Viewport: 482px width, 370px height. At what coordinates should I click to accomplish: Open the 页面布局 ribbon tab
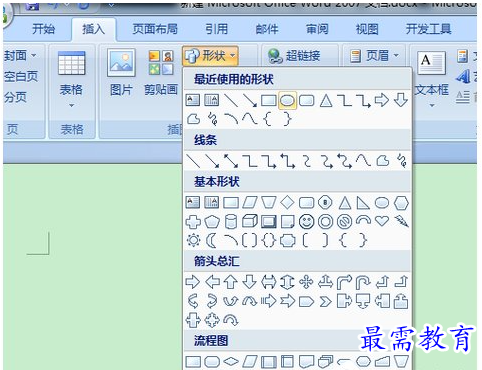point(155,29)
